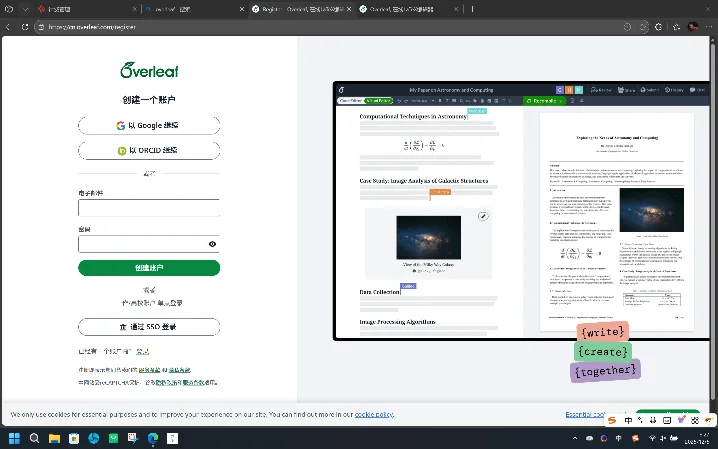Click the address bar URL
Screen dimensions: 718x449
click(92, 27)
